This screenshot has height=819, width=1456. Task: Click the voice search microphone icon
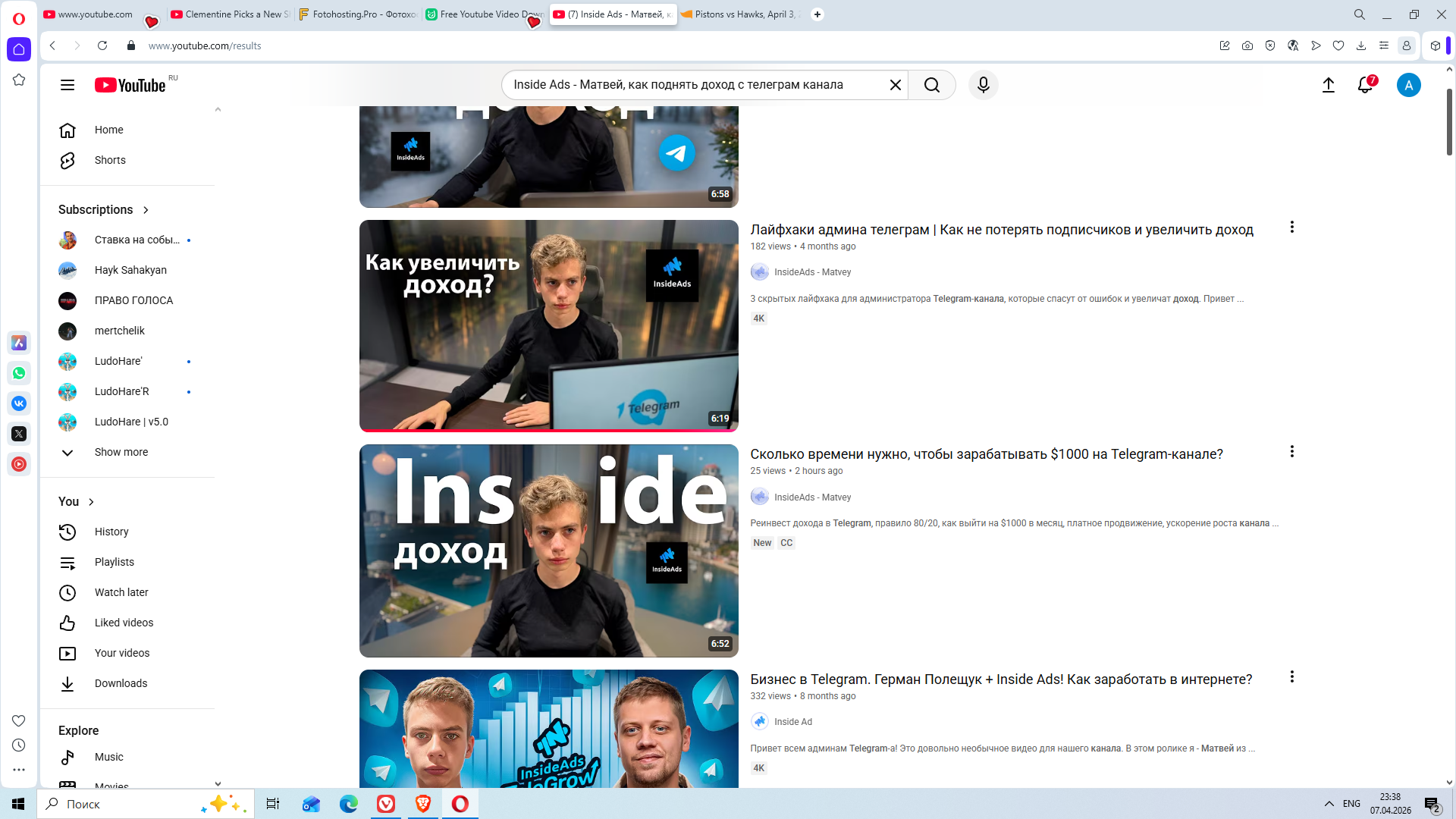(x=983, y=85)
